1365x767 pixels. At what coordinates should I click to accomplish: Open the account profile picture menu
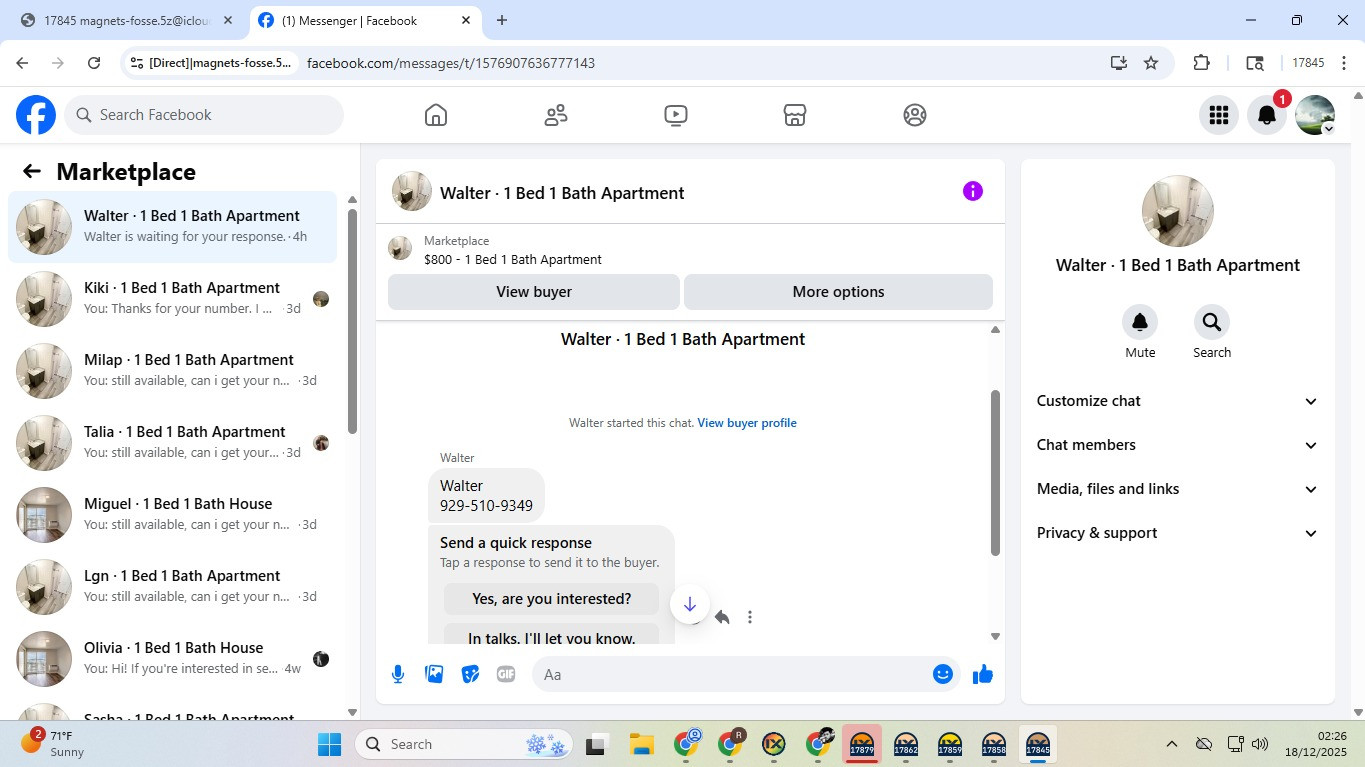[1315, 115]
